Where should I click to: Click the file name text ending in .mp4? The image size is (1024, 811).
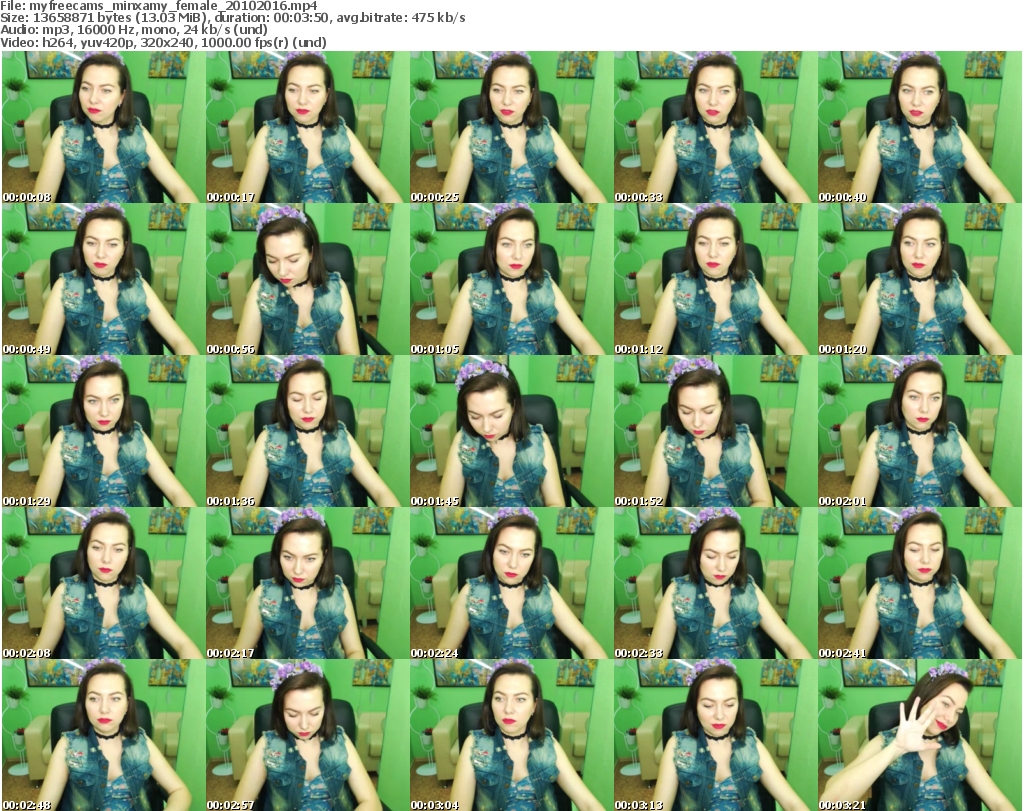173,6
